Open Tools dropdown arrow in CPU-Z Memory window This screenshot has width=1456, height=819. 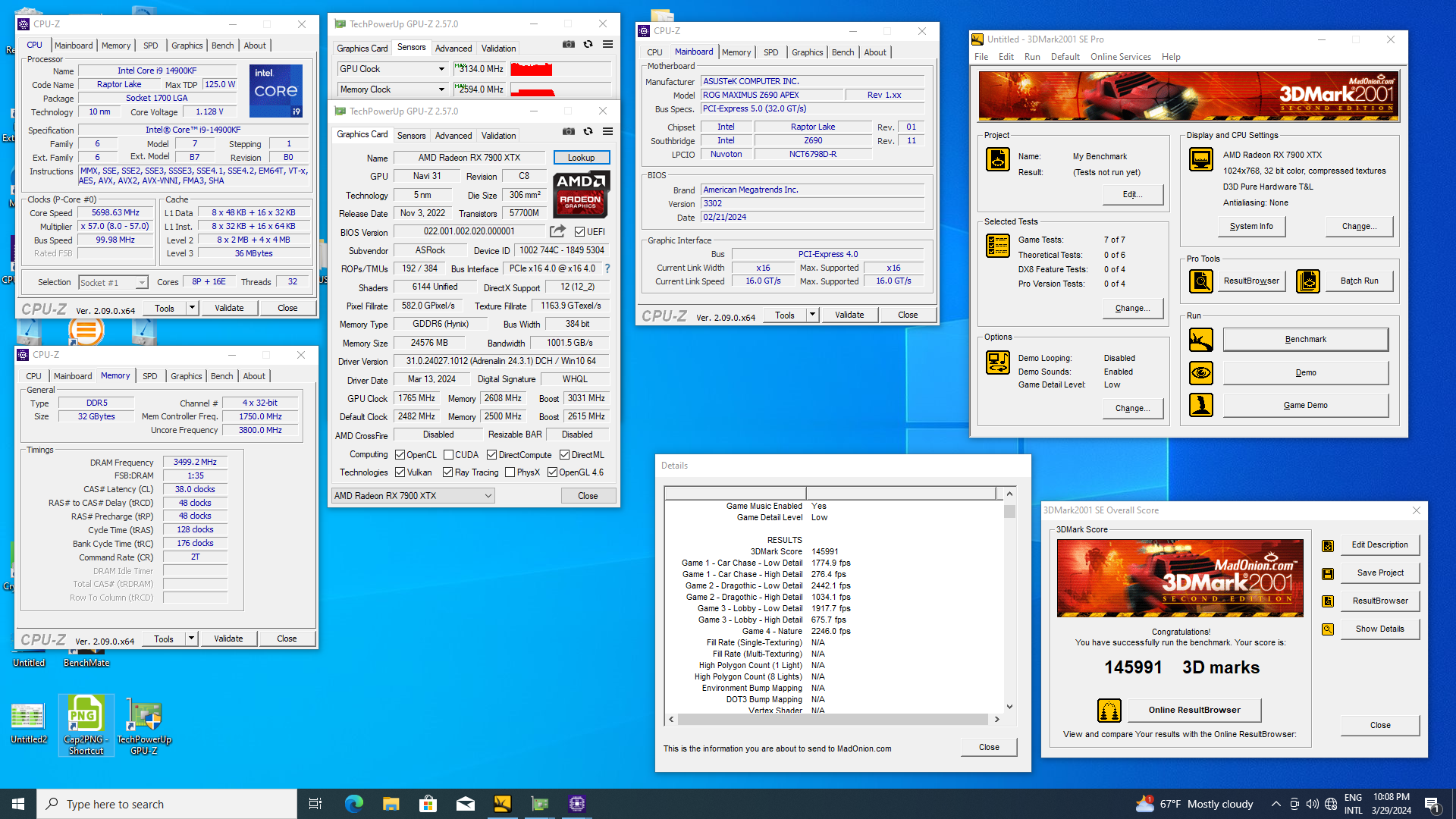(x=192, y=639)
